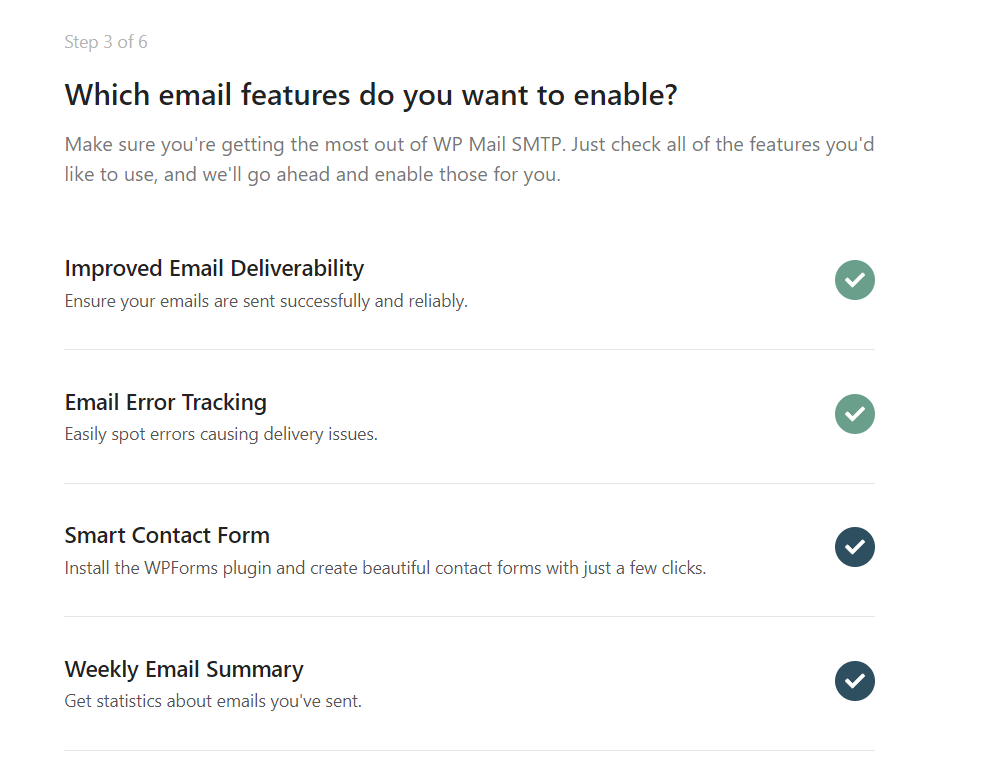Click the 'Step 3 of 6' indicator
The width and height of the screenshot is (984, 780).
(106, 42)
